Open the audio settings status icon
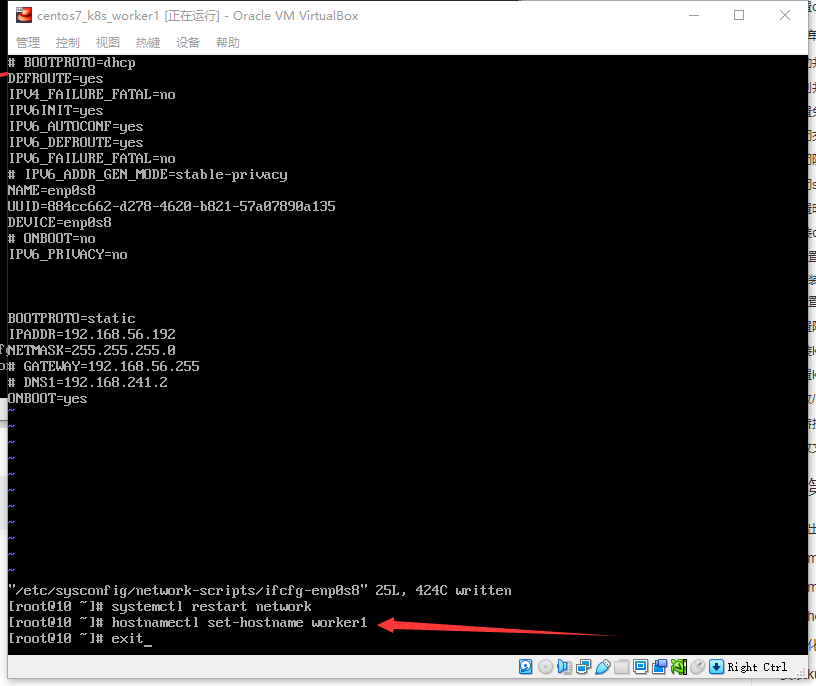Screen dimensions: 816x686 [x=564, y=667]
